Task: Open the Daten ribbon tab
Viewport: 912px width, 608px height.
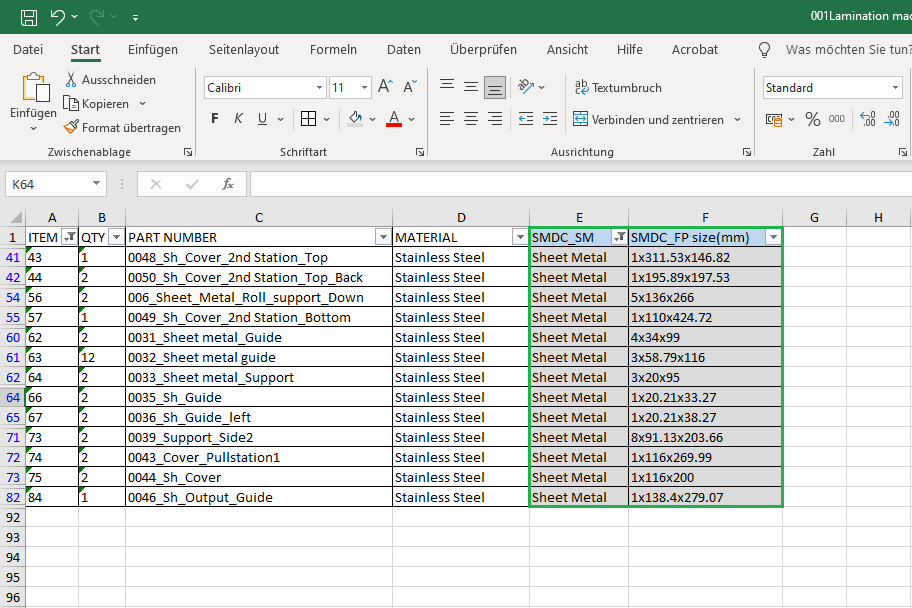Action: point(404,49)
